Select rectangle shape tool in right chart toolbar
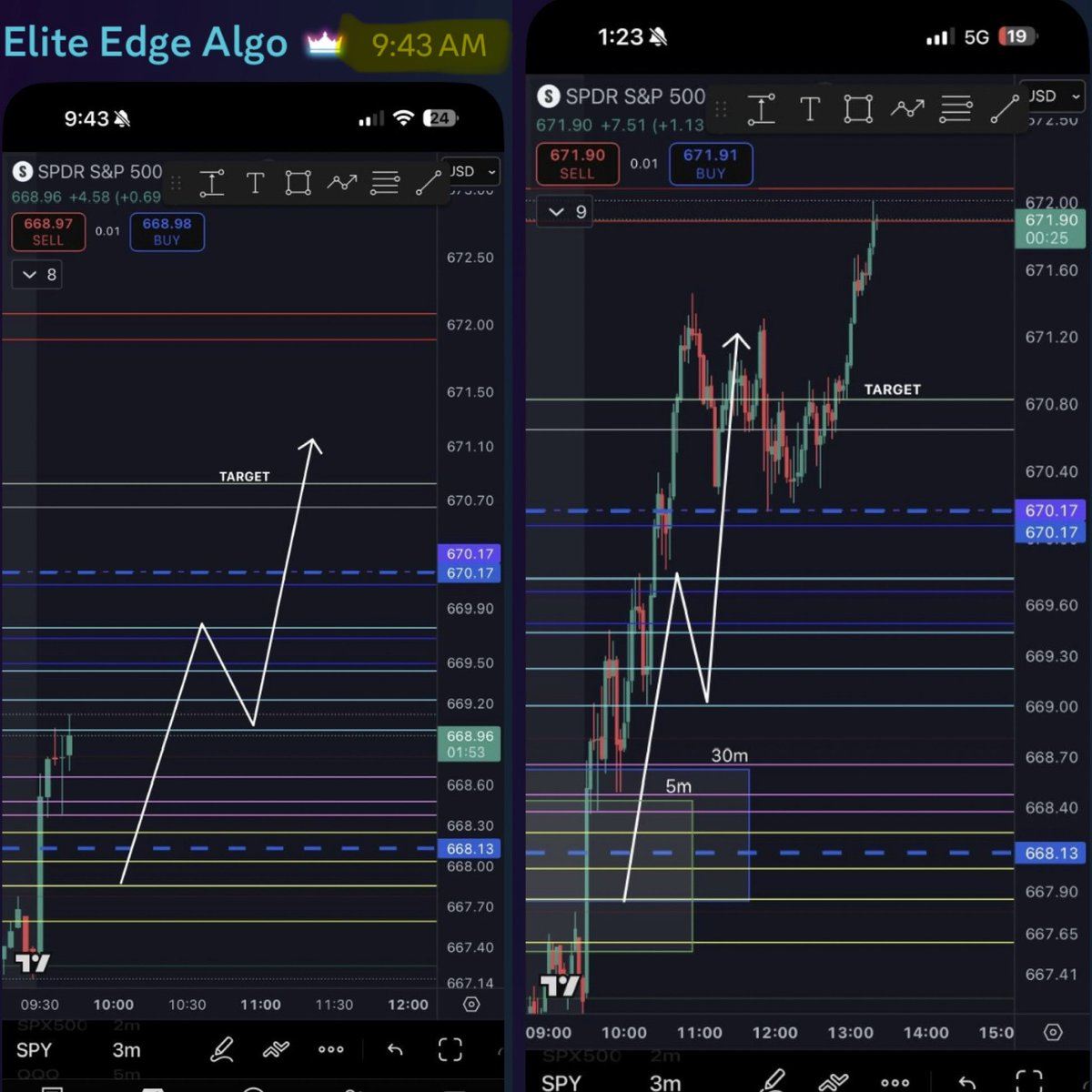The width and height of the screenshot is (1092, 1092). click(858, 110)
